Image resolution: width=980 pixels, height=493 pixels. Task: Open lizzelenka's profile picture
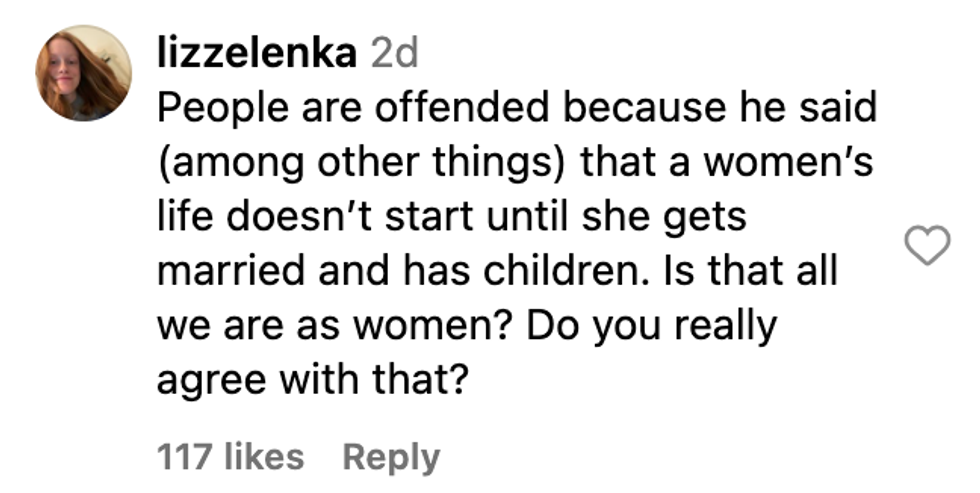tap(84, 73)
